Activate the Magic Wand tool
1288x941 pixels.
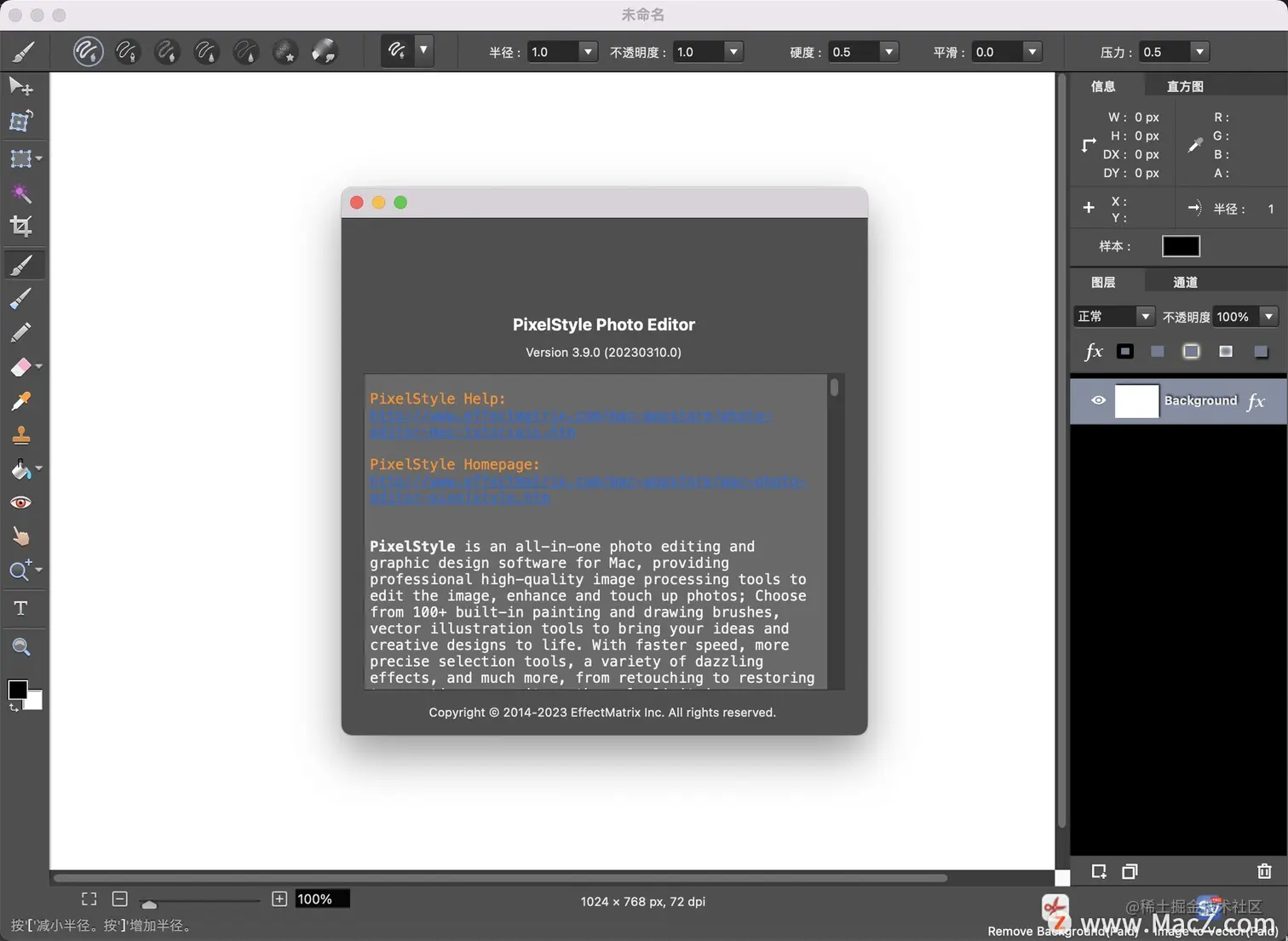20,193
